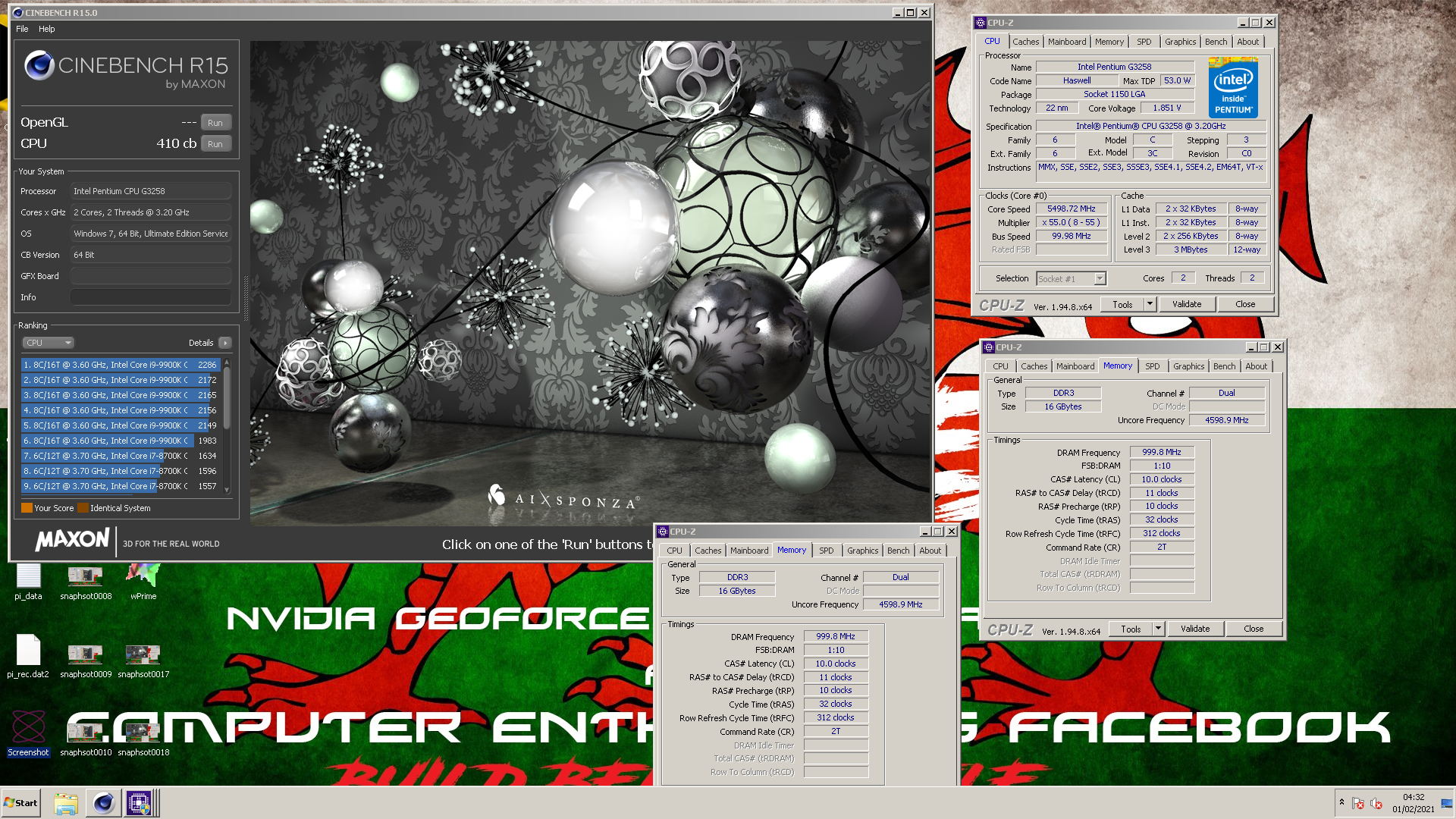Select the snaphsot0010 desktop icon
This screenshot has width=1456, height=819.
(x=86, y=737)
